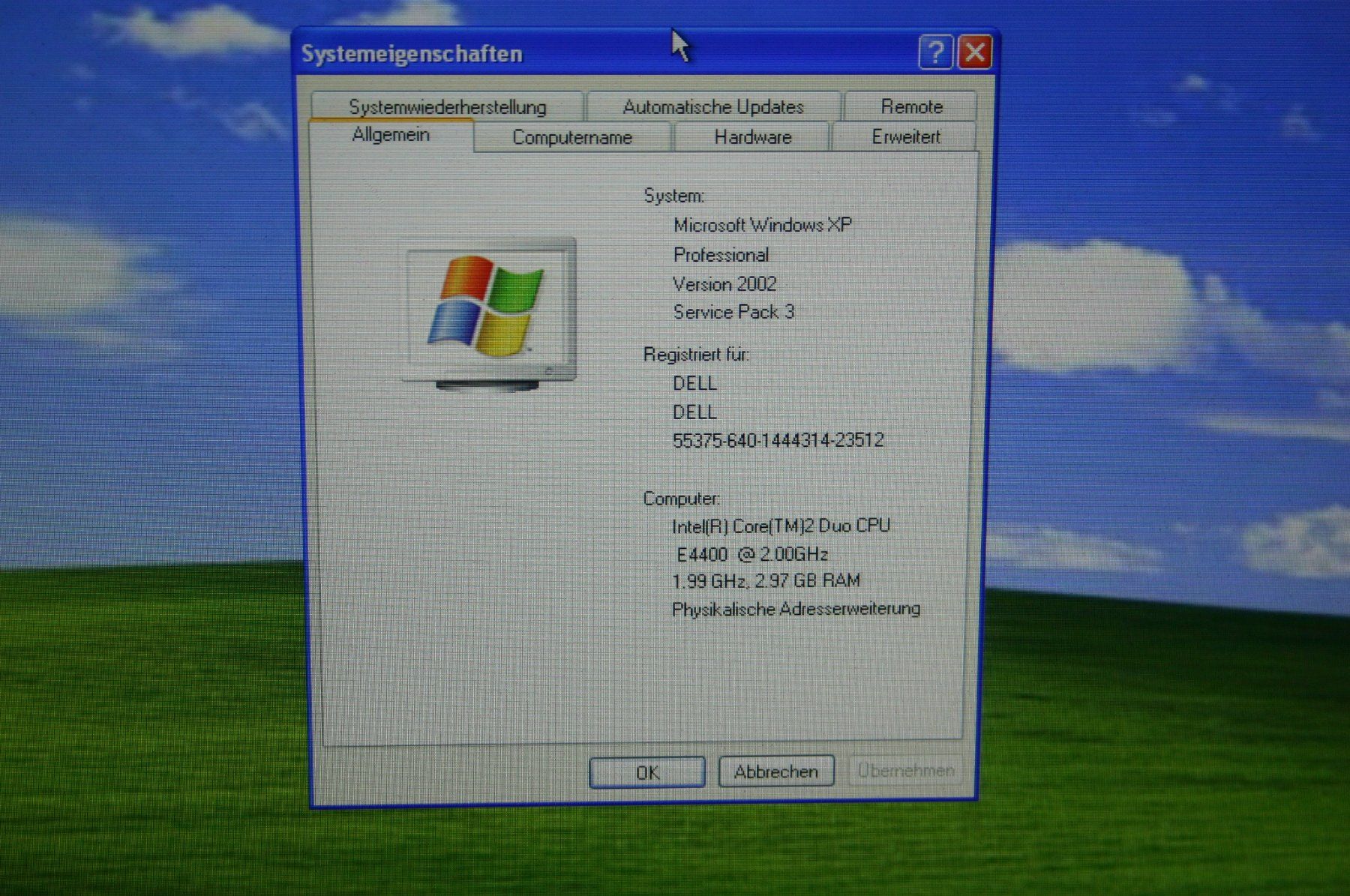The image size is (1350, 896).
Task: Select the Allgemein tab
Action: pos(391,135)
